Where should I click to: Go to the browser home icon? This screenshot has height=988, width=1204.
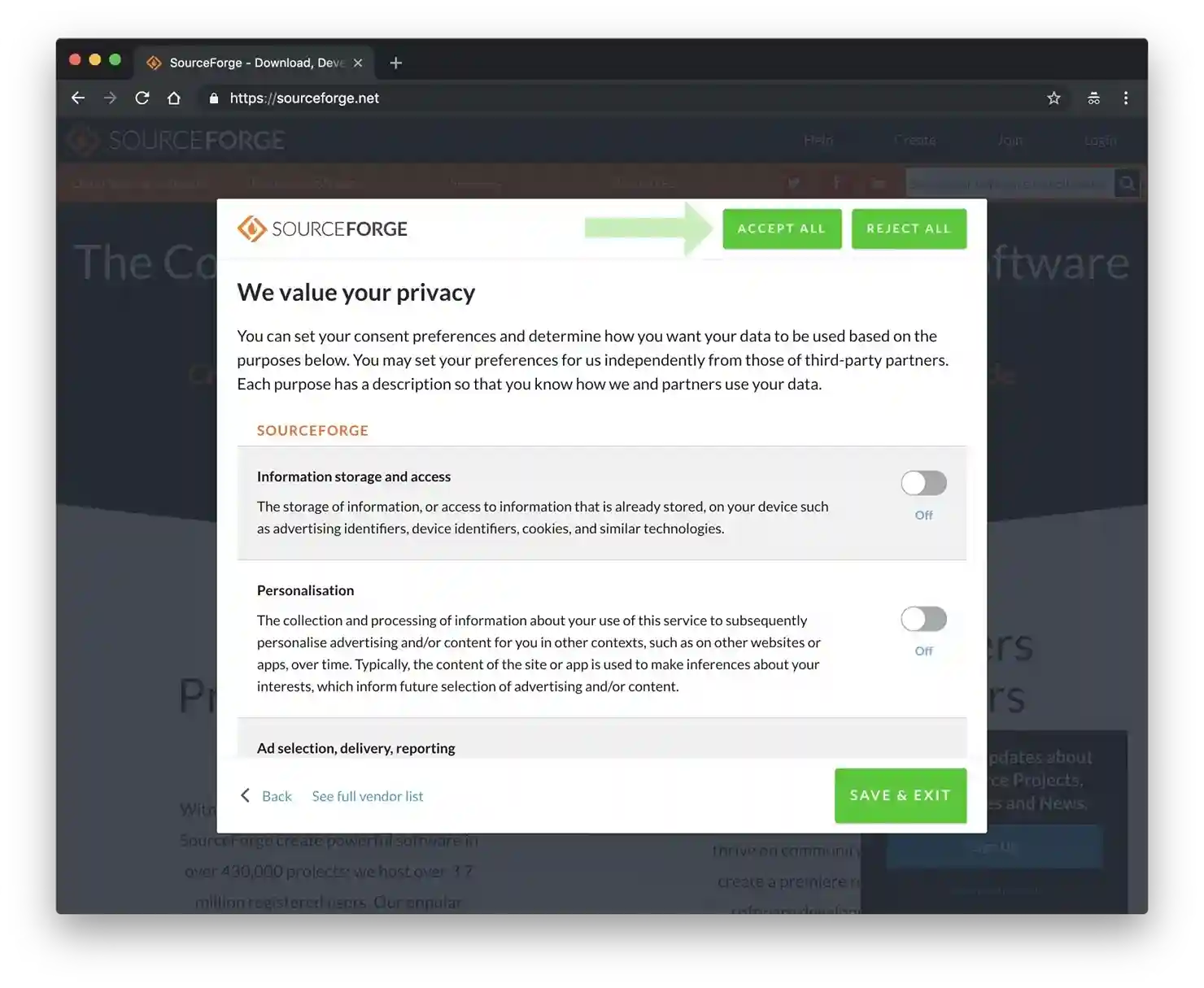tap(173, 98)
